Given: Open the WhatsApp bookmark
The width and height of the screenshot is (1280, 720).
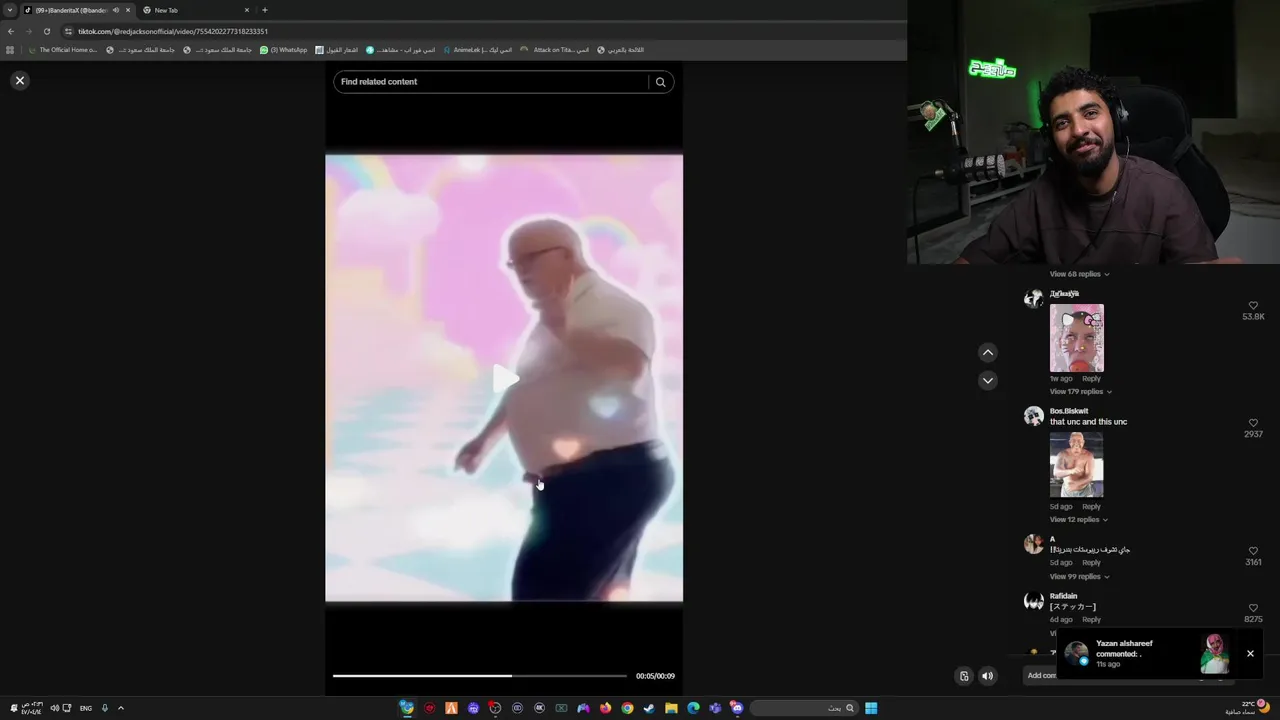Looking at the screenshot, I should pyautogui.click(x=283, y=50).
